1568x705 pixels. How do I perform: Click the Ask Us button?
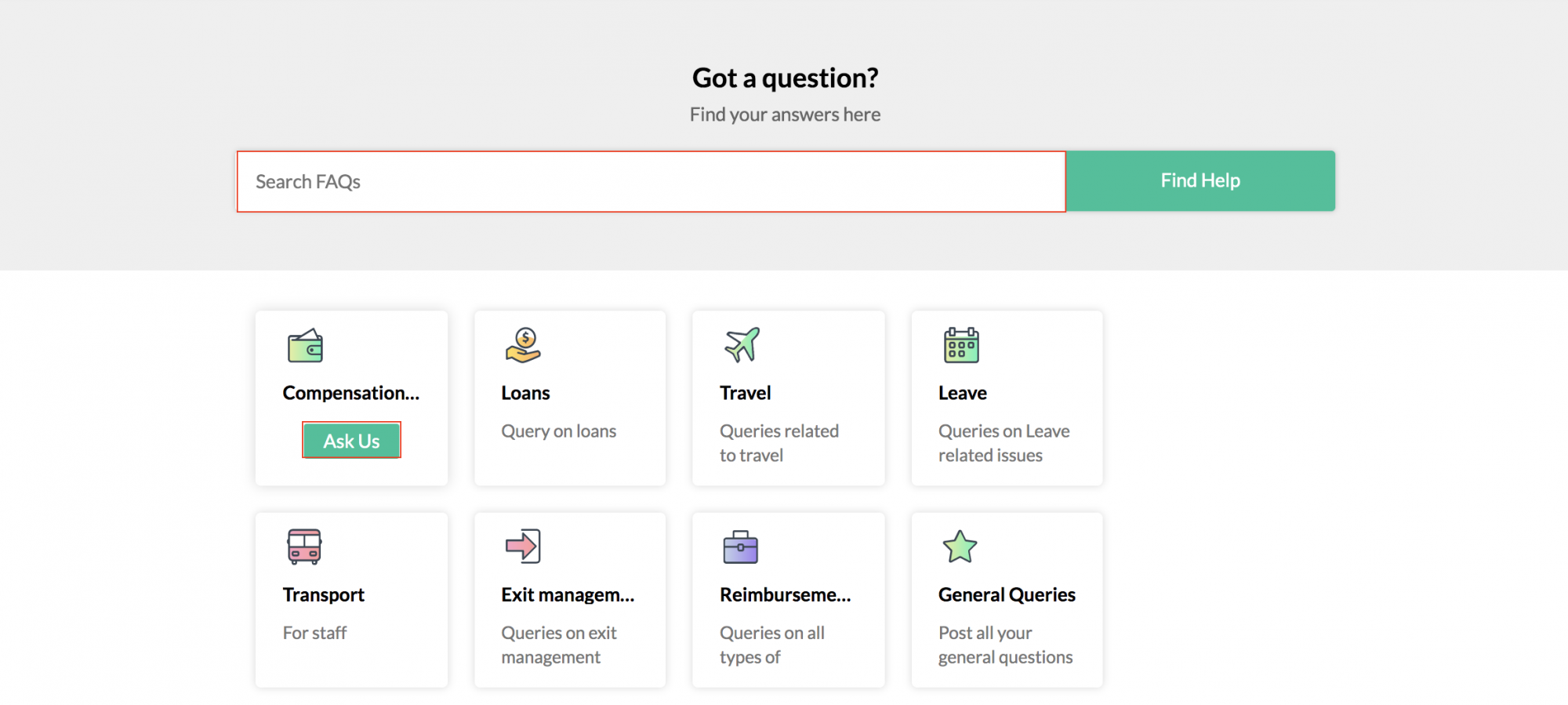[351, 441]
